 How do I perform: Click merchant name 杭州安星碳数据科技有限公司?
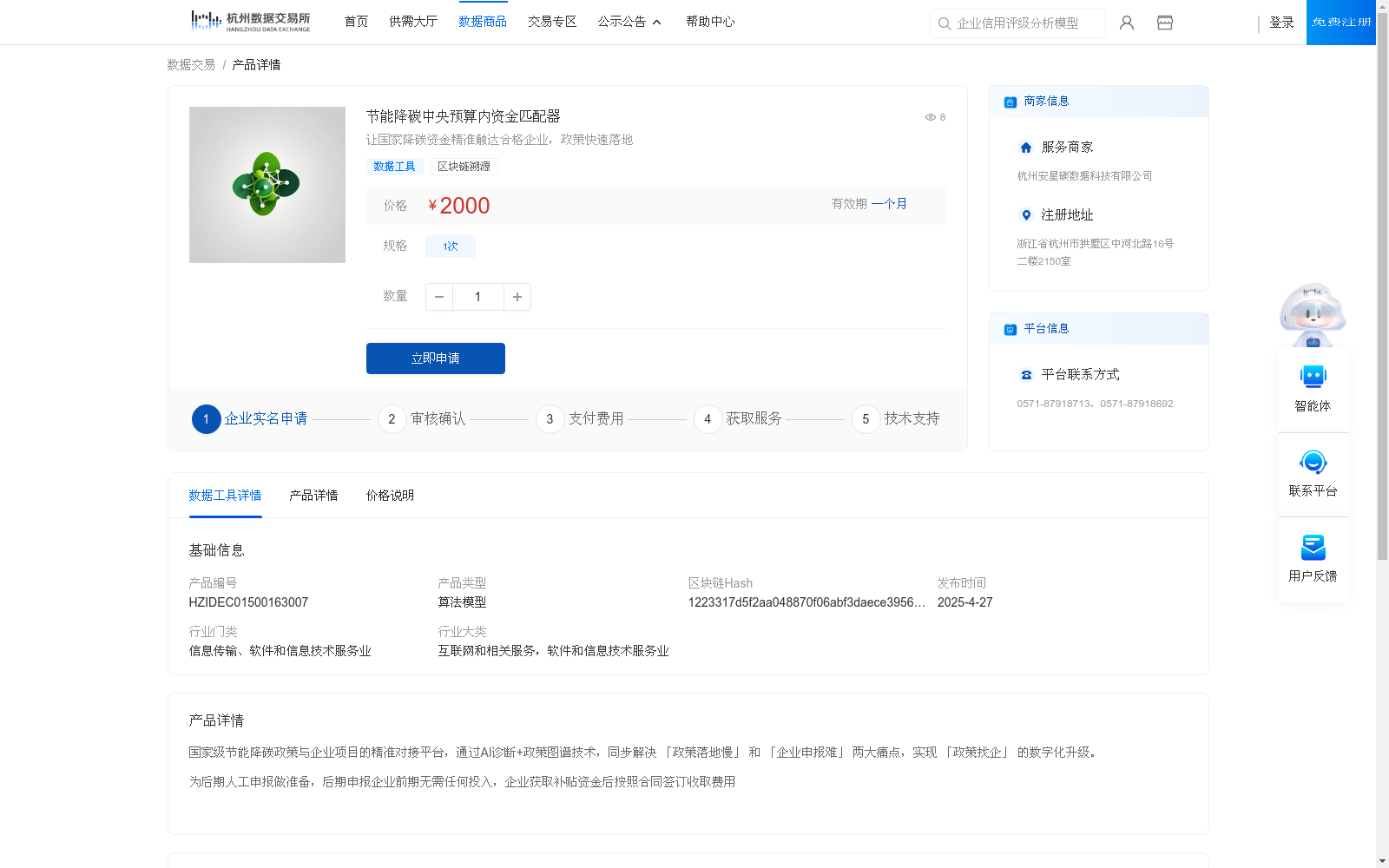pyautogui.click(x=1084, y=176)
